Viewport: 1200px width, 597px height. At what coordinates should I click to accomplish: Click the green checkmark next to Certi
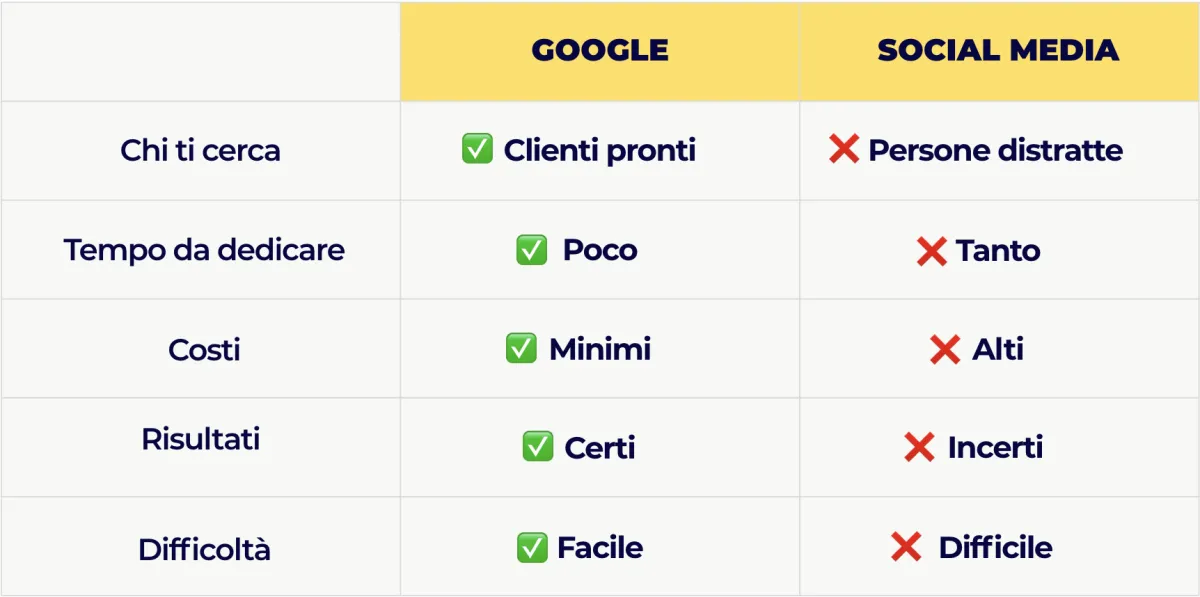[538, 446]
